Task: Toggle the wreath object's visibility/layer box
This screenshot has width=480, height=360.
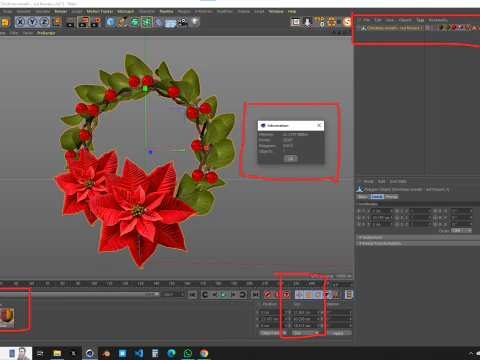Action: coord(427,28)
